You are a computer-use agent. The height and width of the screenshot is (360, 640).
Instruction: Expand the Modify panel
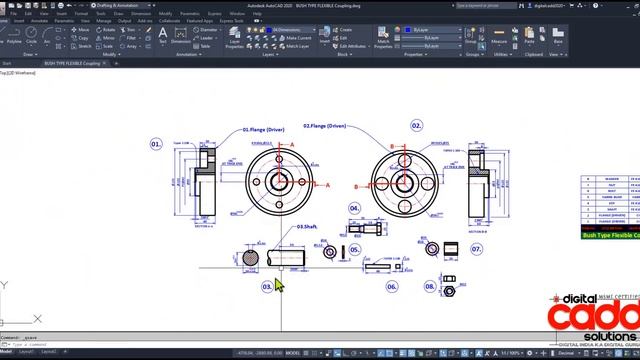click(111, 54)
